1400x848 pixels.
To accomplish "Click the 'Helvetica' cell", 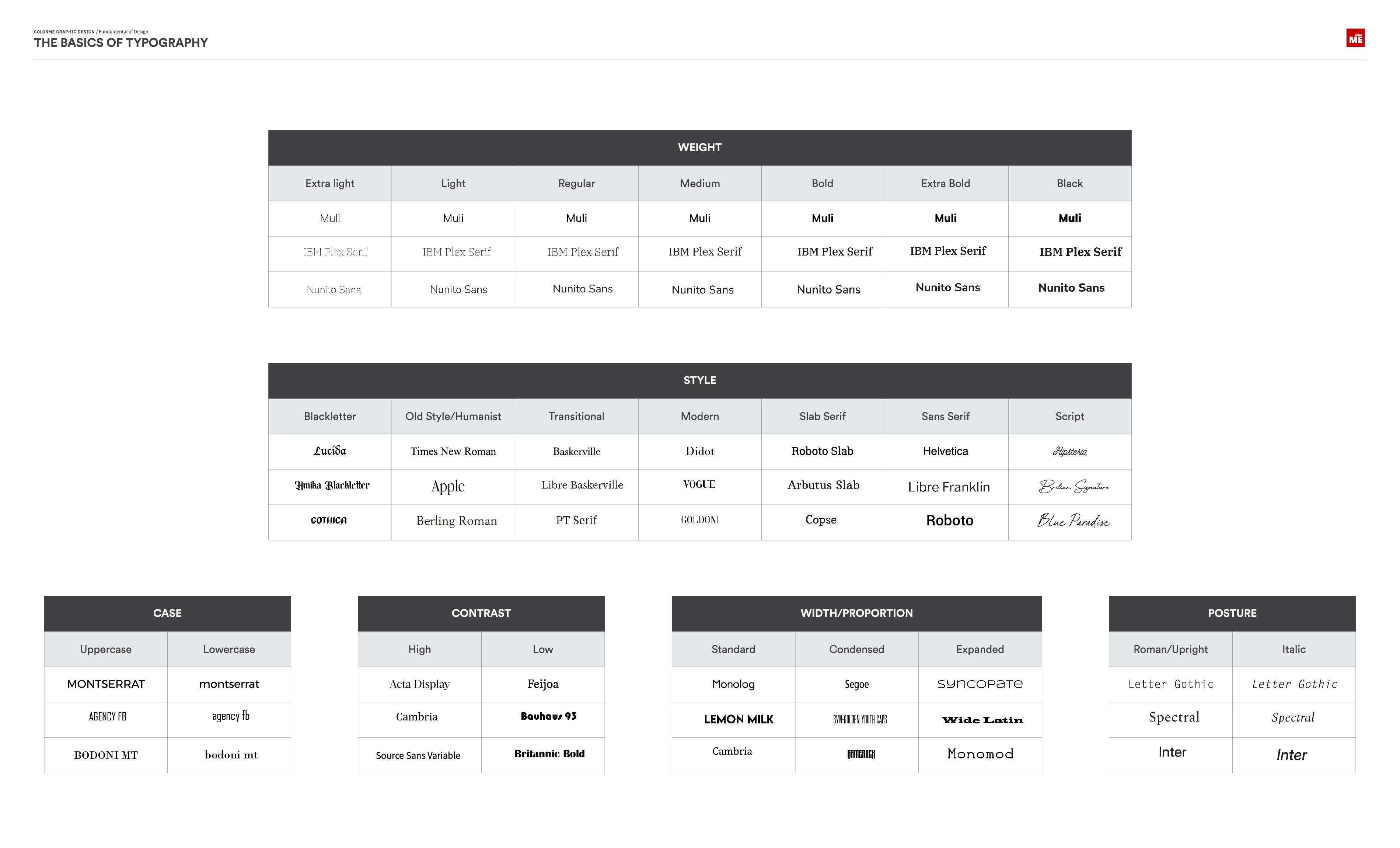I will coord(946,452).
